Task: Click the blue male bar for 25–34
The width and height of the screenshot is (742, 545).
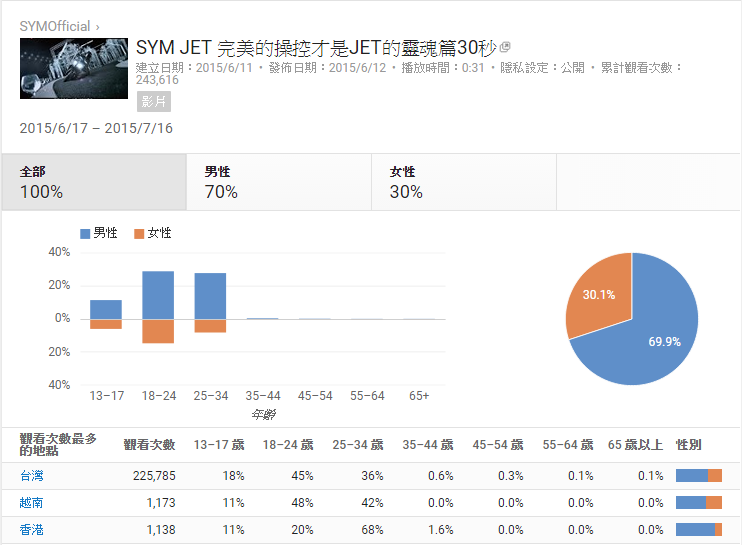Action: point(210,296)
